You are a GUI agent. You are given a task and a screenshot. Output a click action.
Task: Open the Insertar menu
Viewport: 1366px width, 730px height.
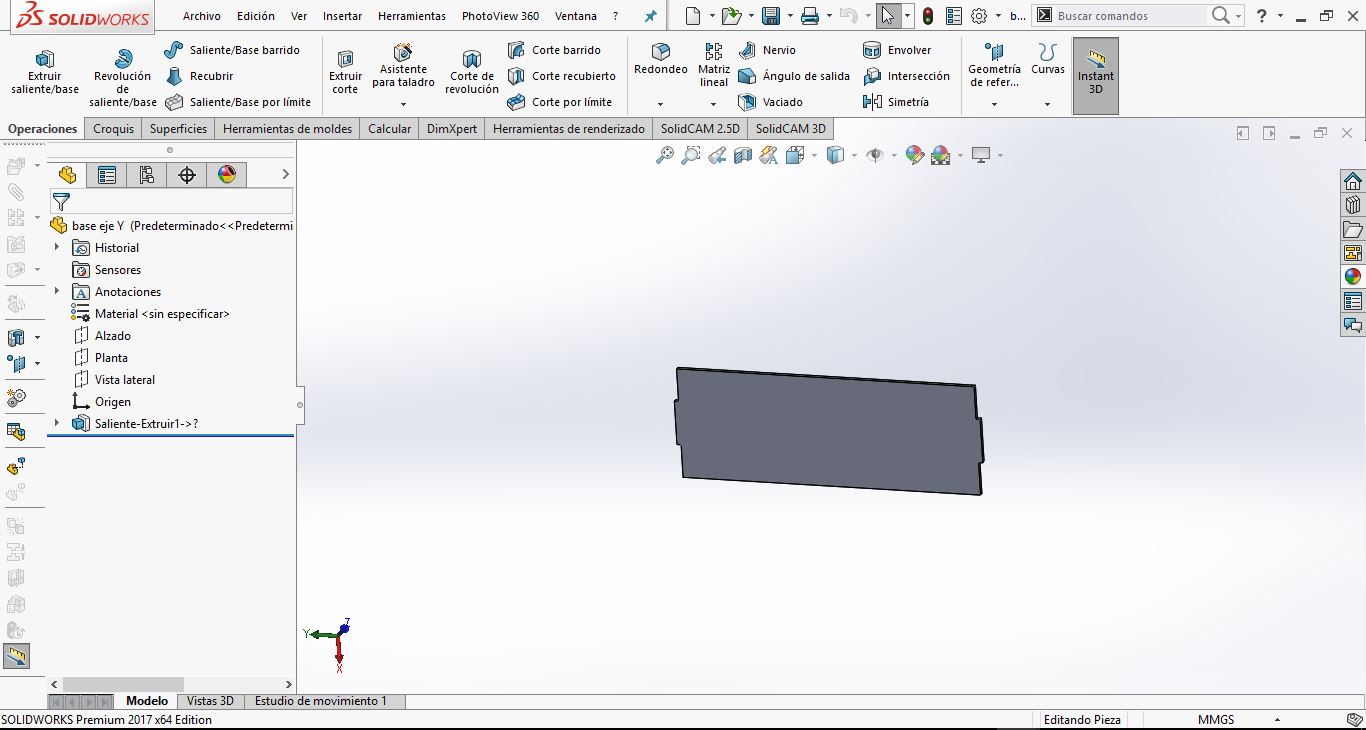pos(343,16)
